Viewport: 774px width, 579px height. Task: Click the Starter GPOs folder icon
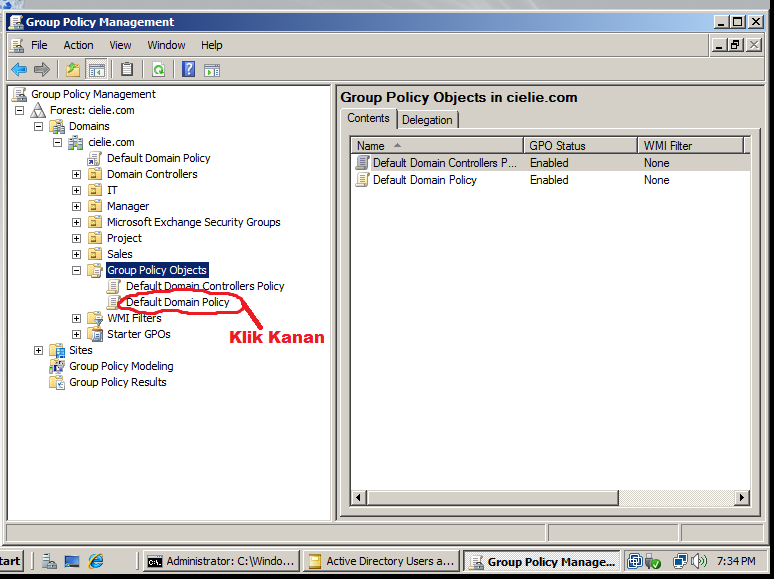point(95,334)
